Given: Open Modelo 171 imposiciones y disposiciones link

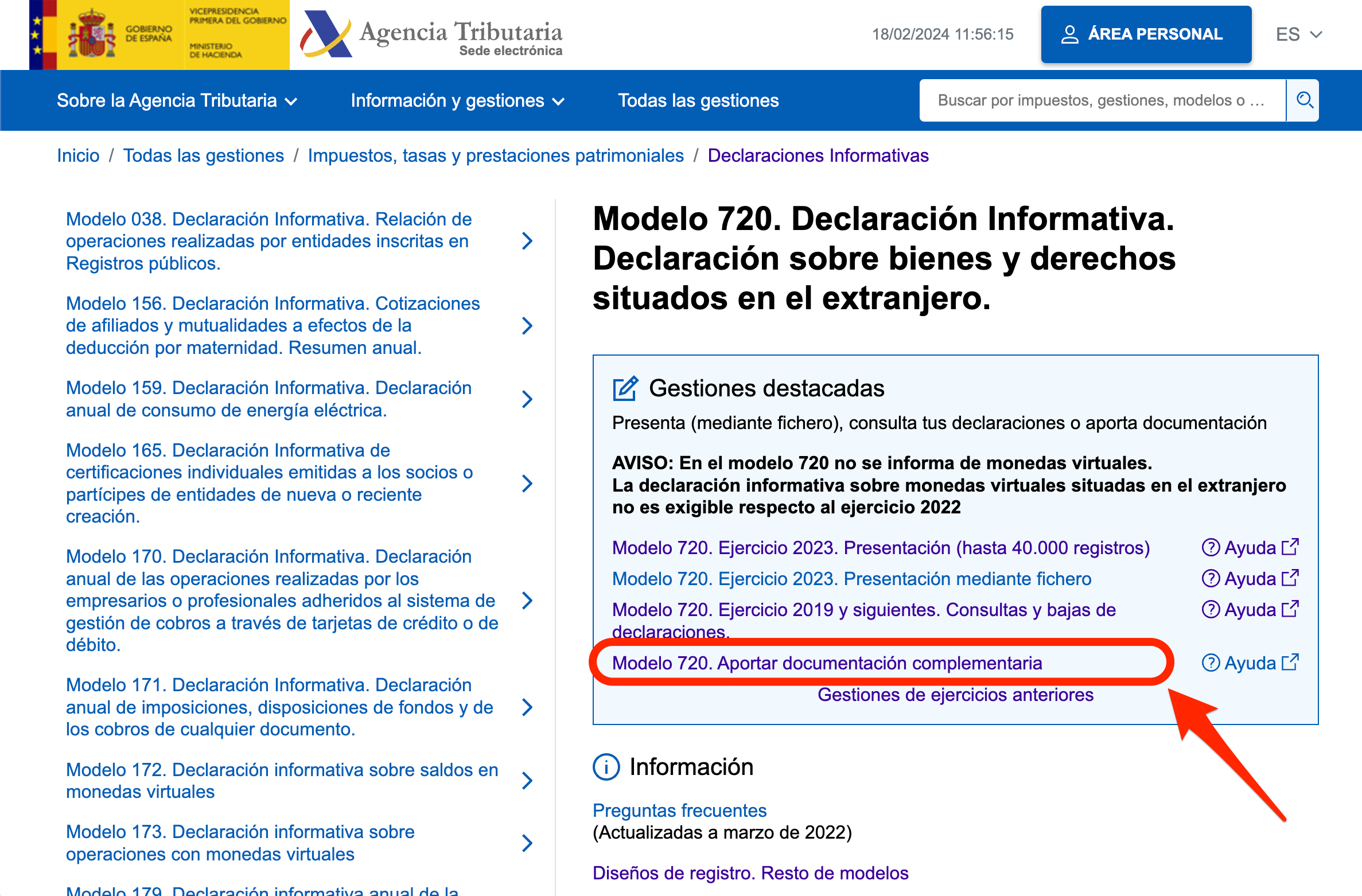Looking at the screenshot, I should coord(280,707).
